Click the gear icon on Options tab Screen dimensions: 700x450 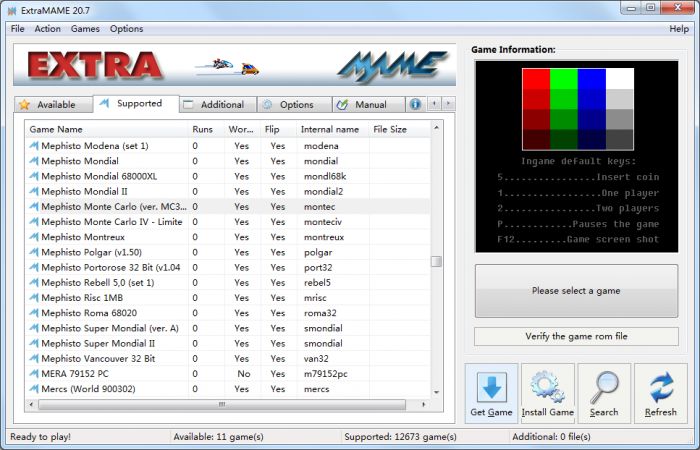tap(267, 104)
